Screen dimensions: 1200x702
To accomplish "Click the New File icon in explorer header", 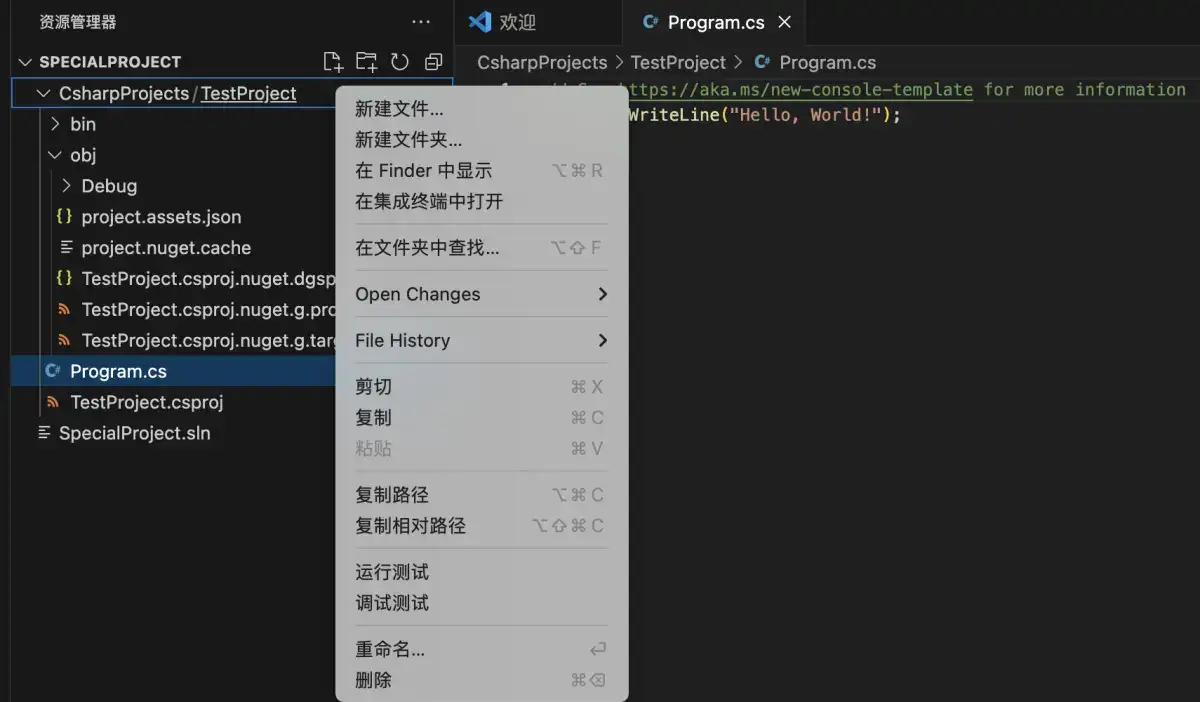I will tap(333, 62).
